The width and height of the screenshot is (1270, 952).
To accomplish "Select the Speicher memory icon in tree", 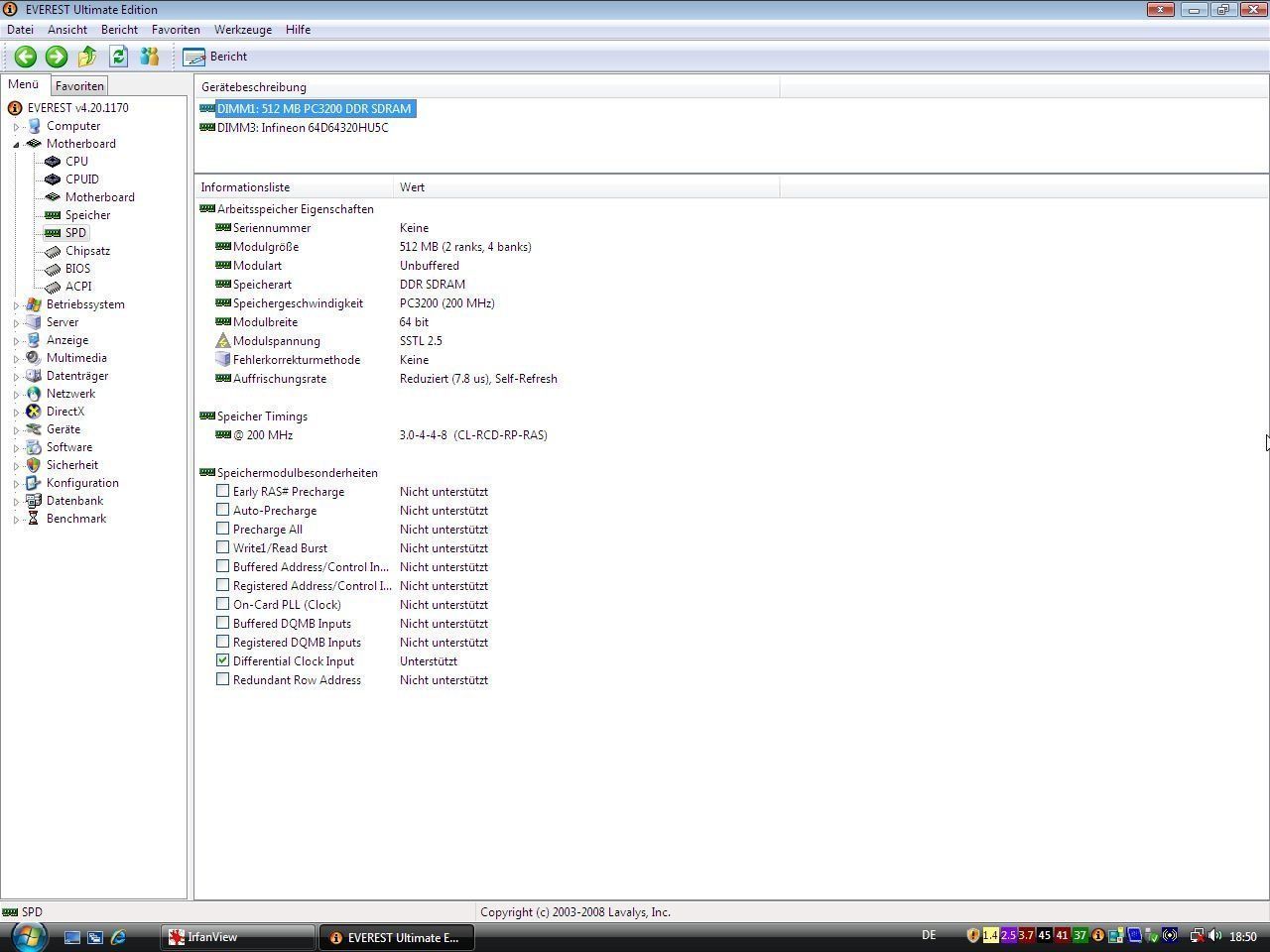I will pos(53,215).
